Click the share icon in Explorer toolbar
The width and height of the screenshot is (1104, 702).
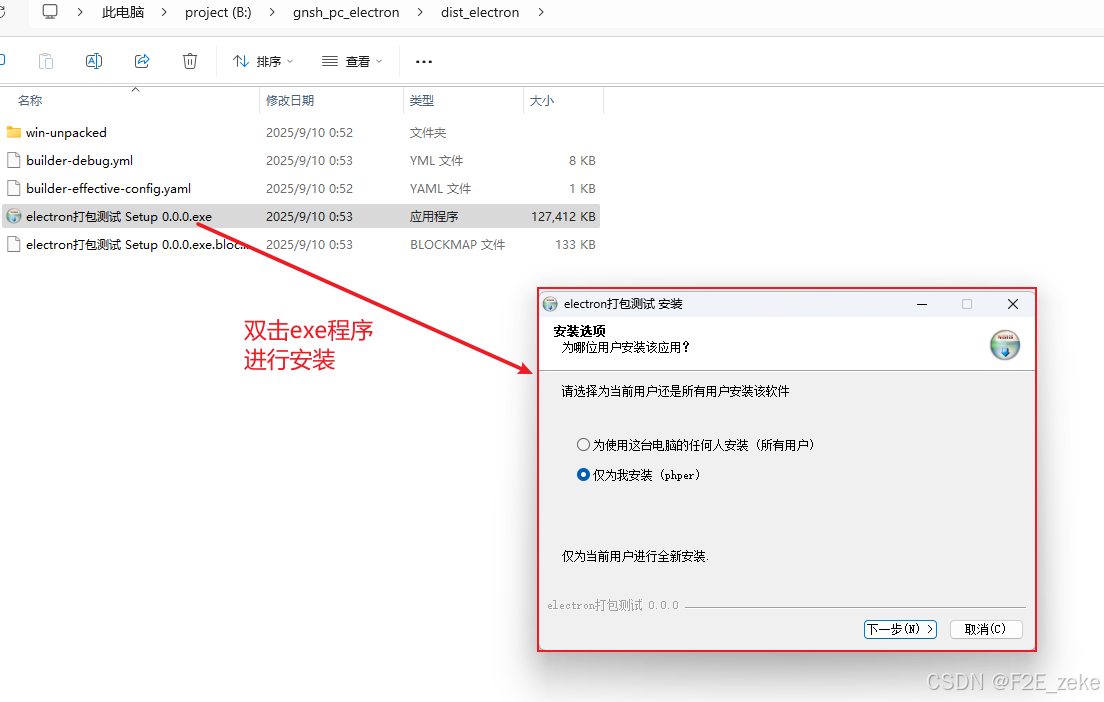point(142,61)
